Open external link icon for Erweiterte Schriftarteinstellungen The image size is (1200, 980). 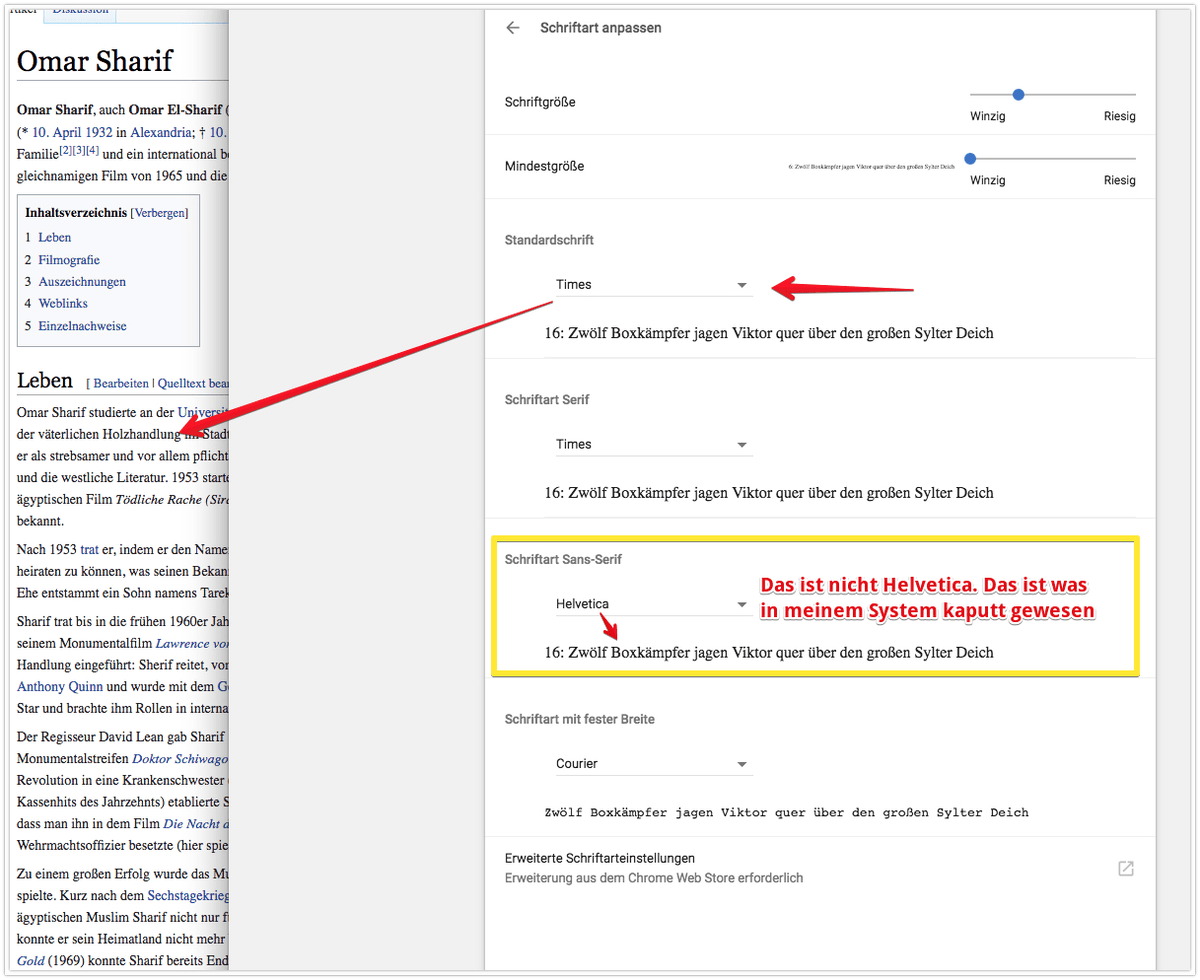(x=1125, y=868)
